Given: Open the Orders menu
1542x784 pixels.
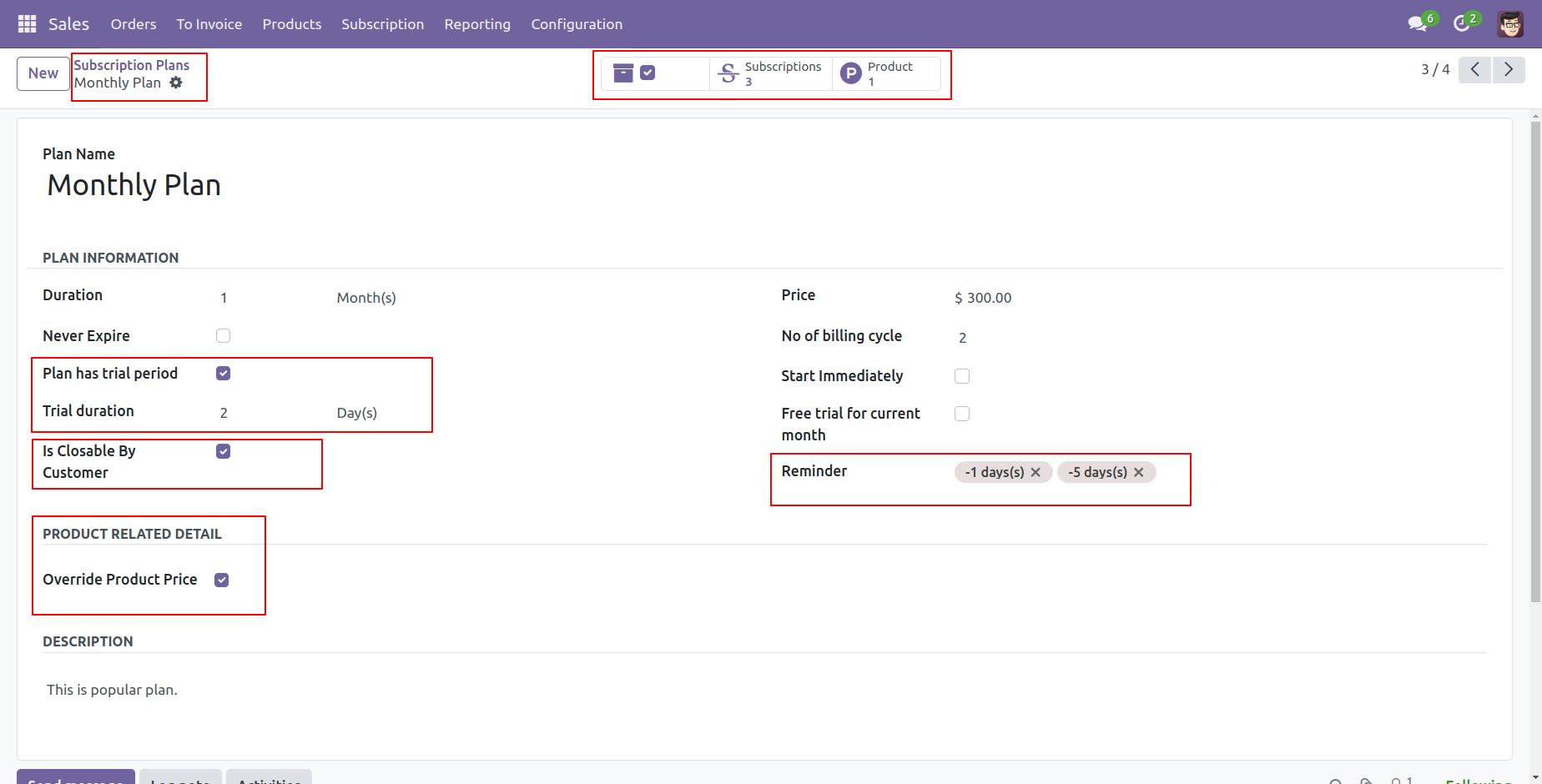Looking at the screenshot, I should 134,24.
